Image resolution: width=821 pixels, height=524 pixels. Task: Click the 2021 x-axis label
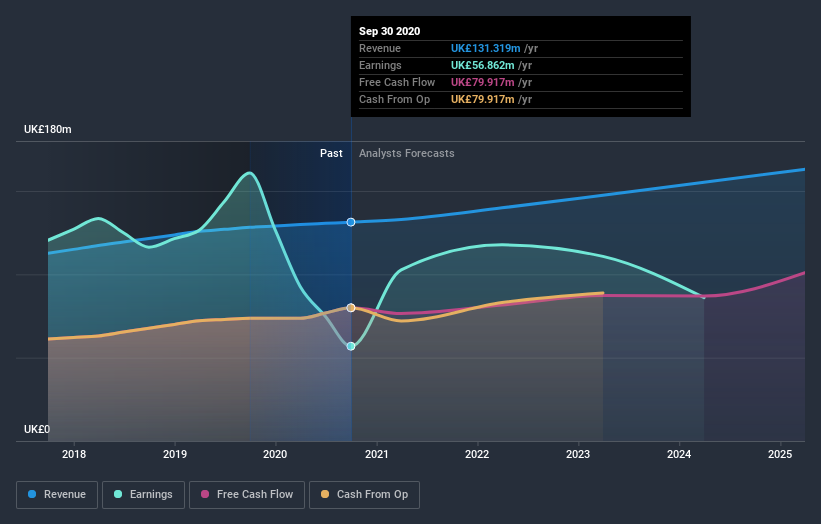pyautogui.click(x=376, y=454)
